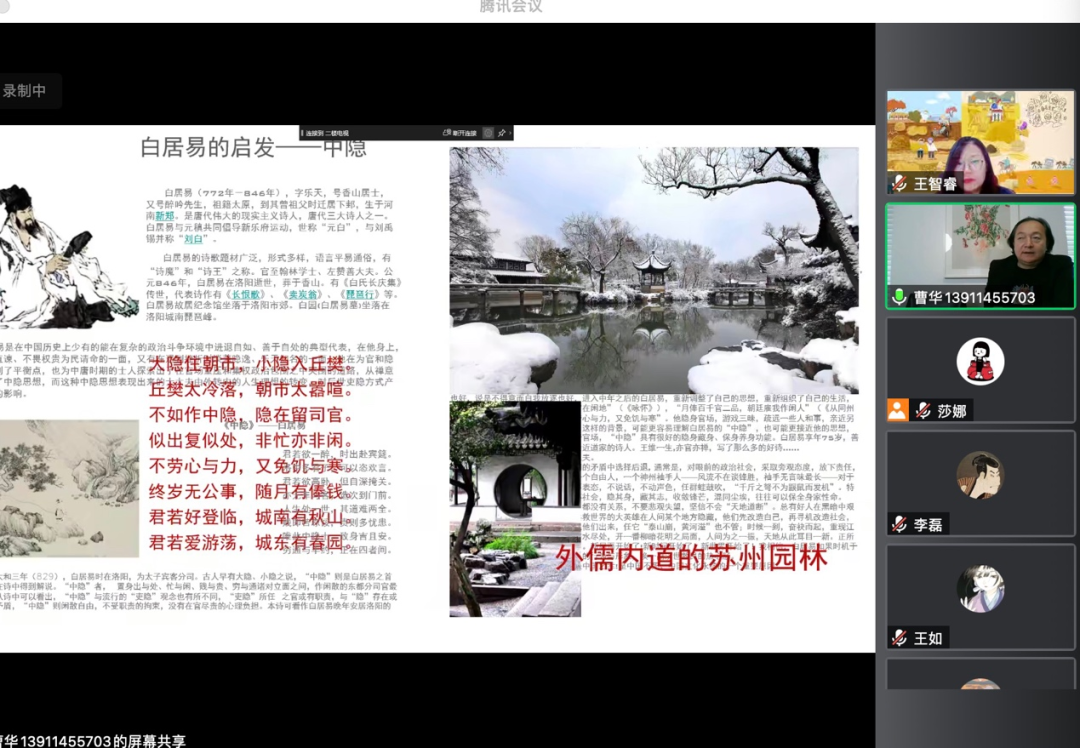
Task: Unmute 王如's microphone
Action: point(899,638)
